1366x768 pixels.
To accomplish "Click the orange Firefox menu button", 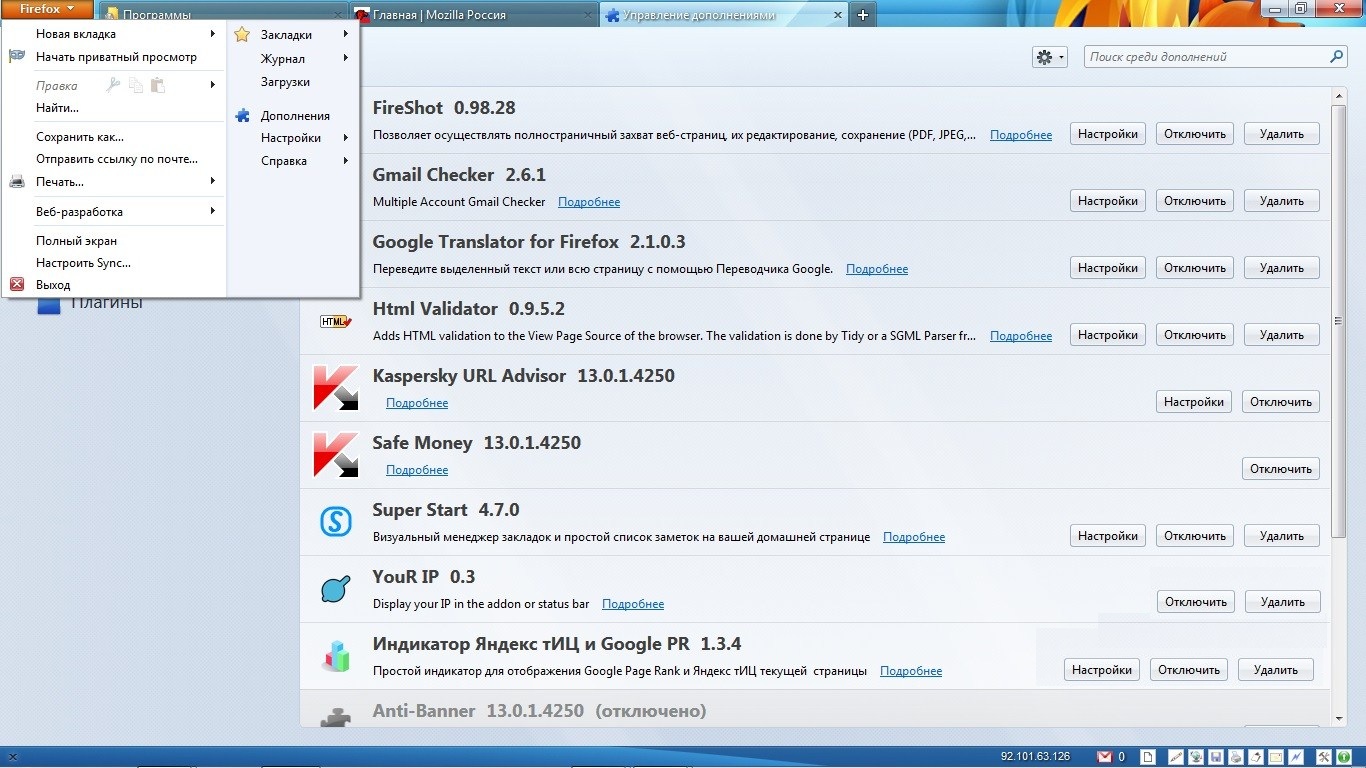I will 47,9.
